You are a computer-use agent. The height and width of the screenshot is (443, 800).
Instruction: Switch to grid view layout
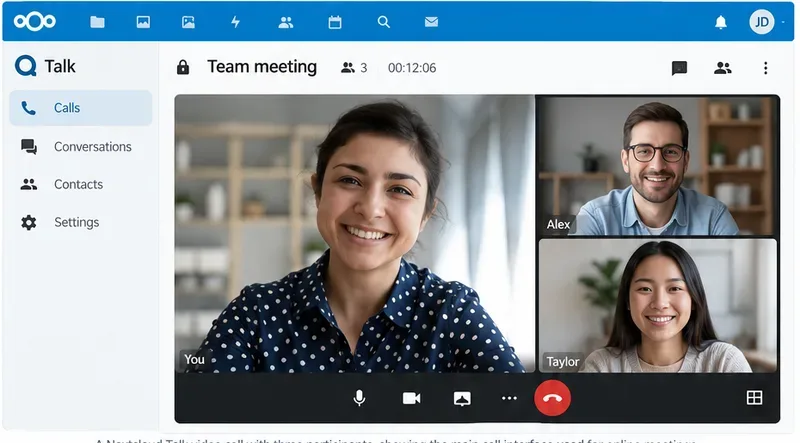coord(754,398)
